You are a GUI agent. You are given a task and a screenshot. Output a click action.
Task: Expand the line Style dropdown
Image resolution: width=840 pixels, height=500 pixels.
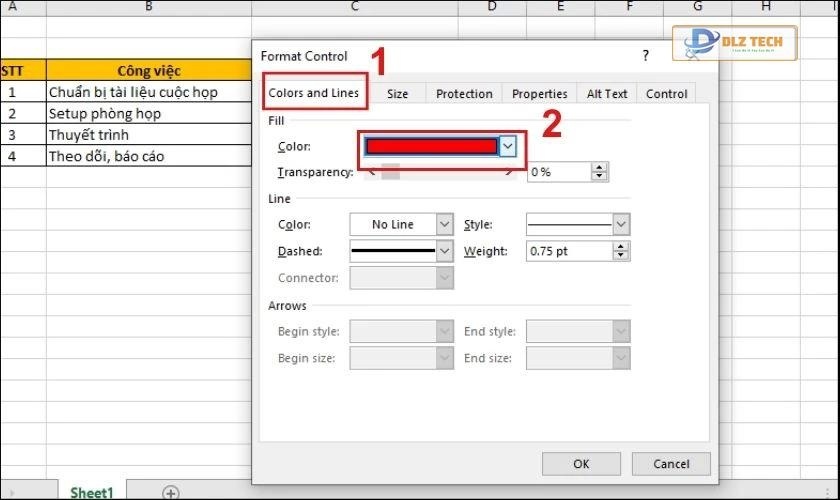577,225
